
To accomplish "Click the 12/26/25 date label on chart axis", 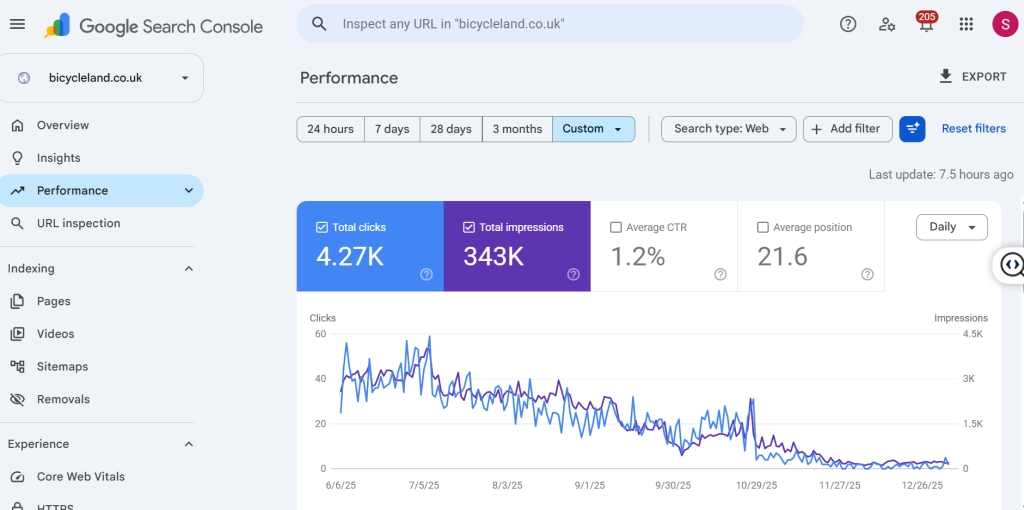I will pos(922,485).
